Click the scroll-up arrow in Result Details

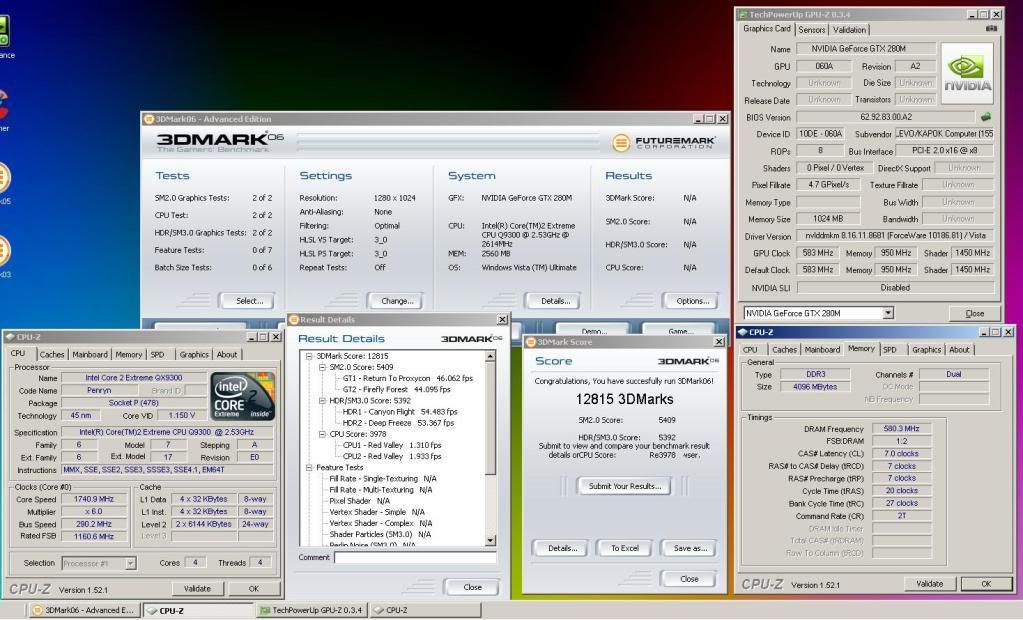point(491,356)
